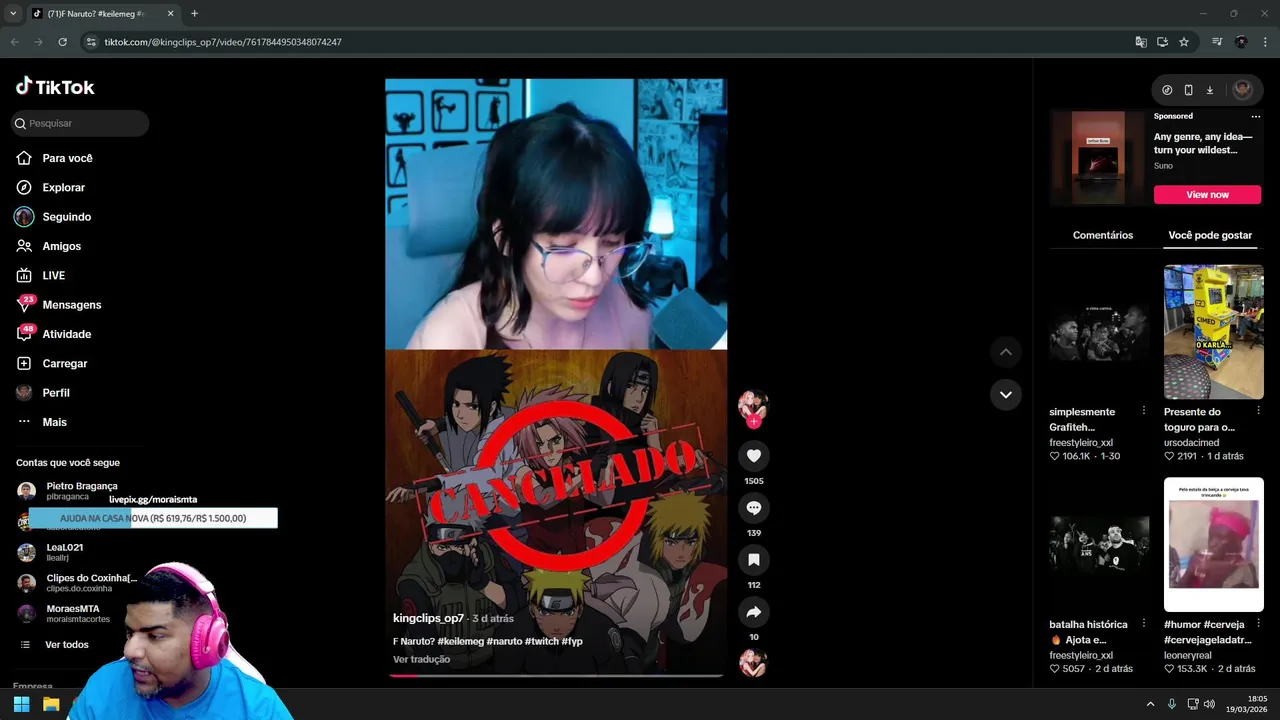Share video with arrow icon
Image resolution: width=1280 pixels, height=720 pixels.
pos(754,612)
